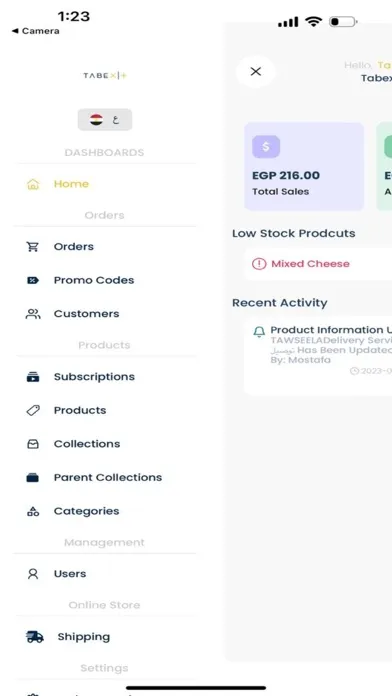Click the Products tag icon
The width and height of the screenshot is (392, 696).
tap(33, 410)
